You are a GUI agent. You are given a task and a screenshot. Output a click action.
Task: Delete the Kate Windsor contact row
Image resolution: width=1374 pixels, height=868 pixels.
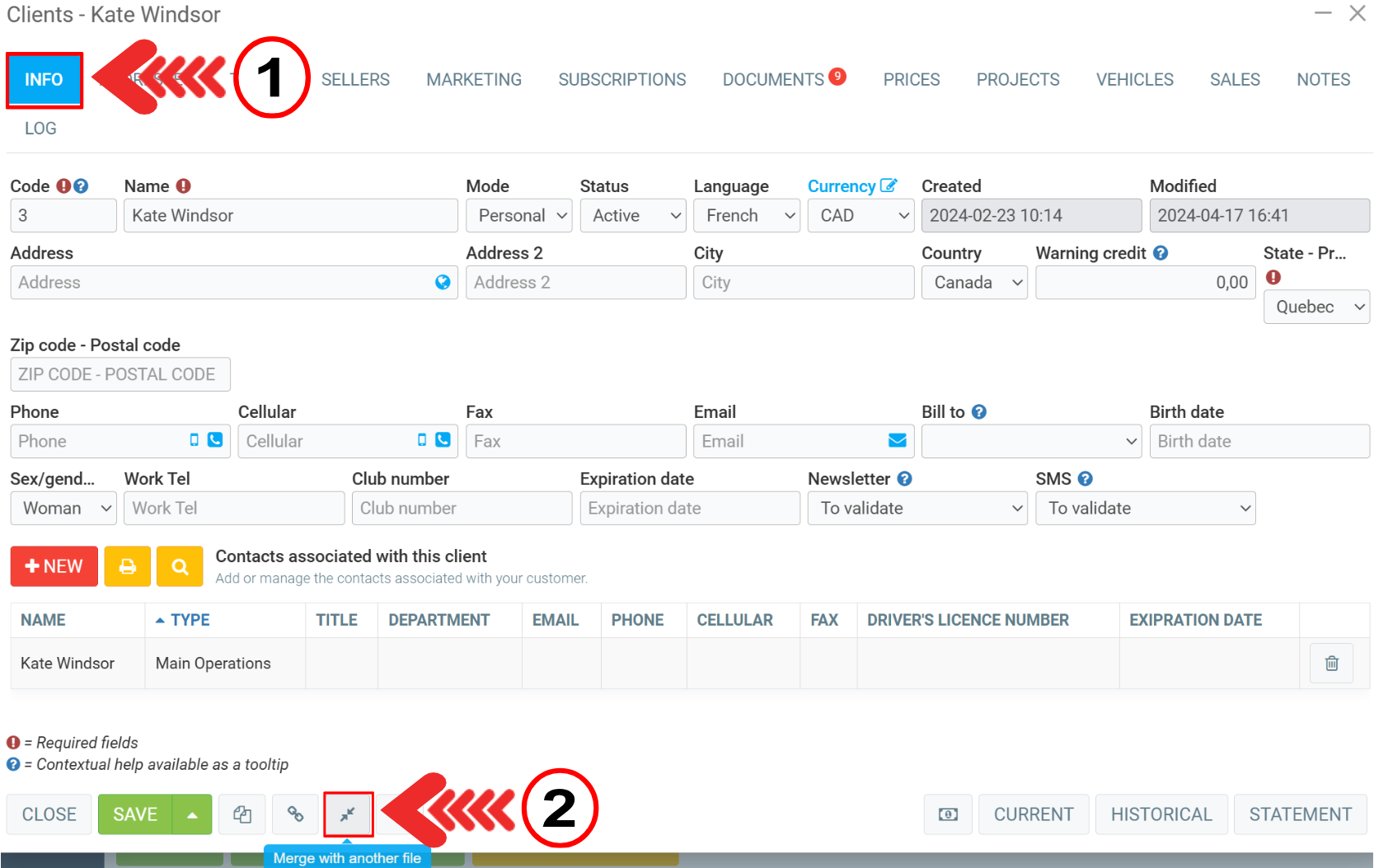(1330, 664)
